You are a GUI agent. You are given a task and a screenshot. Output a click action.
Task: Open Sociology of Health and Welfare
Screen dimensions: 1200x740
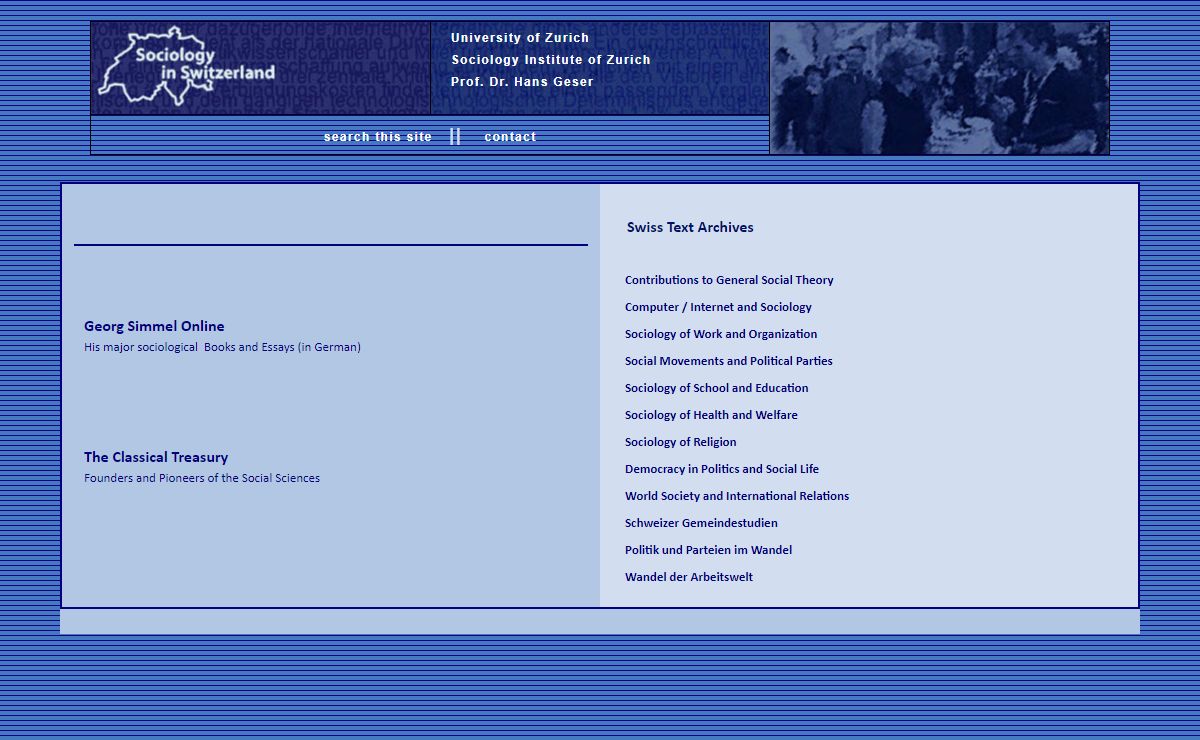pyautogui.click(x=711, y=415)
